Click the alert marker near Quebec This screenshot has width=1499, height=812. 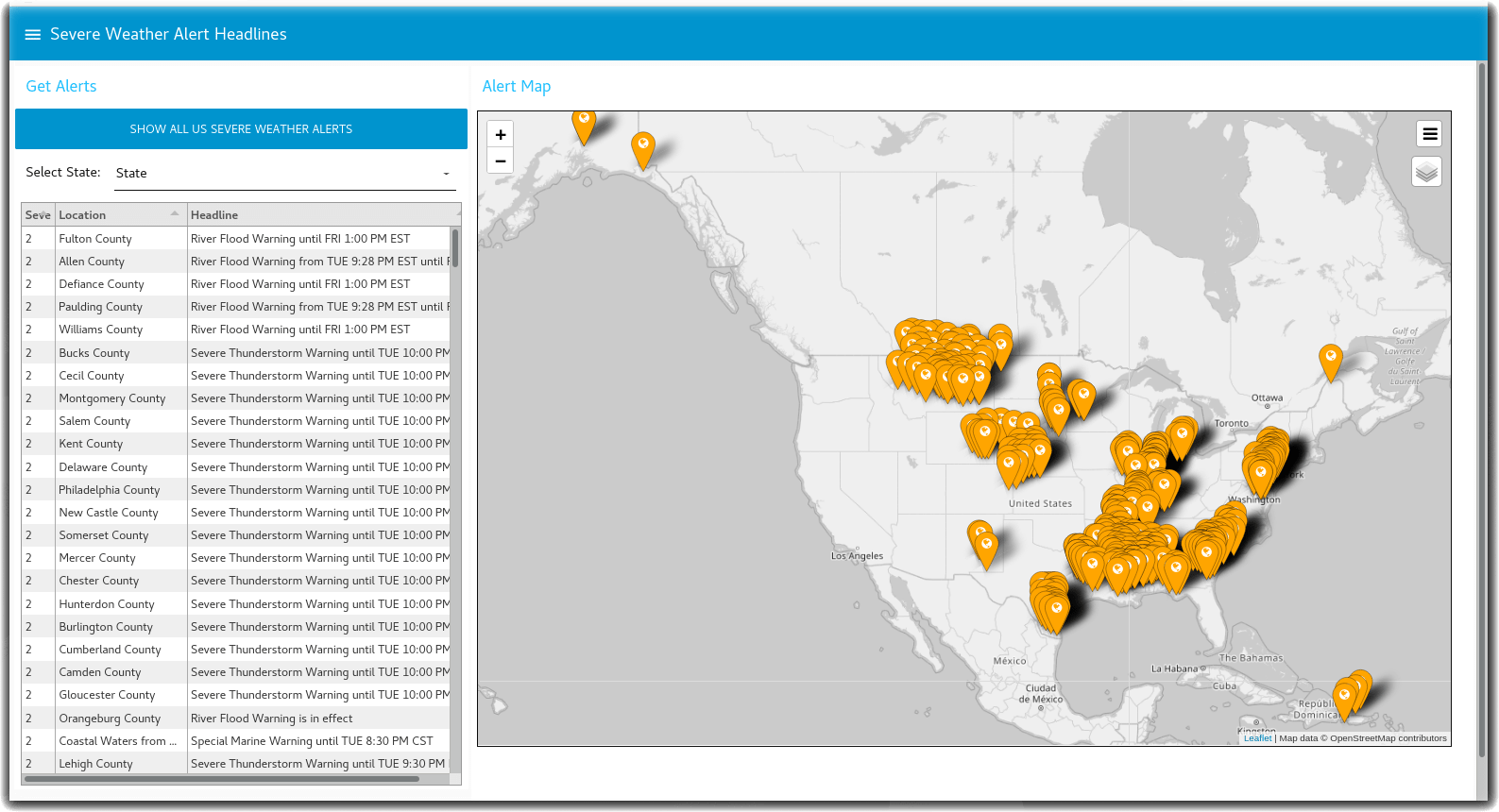point(1330,363)
